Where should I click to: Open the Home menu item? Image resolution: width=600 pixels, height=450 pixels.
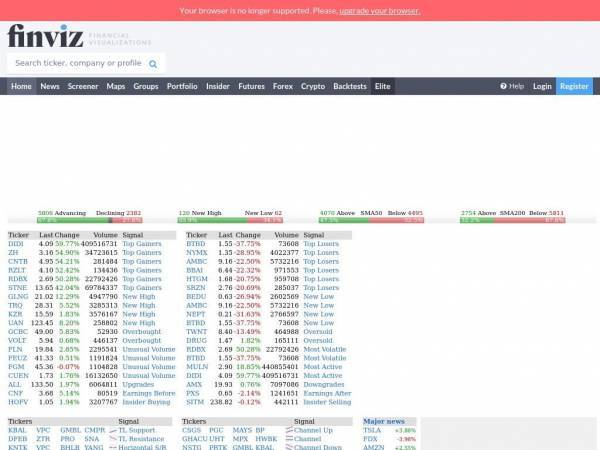pyautogui.click(x=21, y=86)
